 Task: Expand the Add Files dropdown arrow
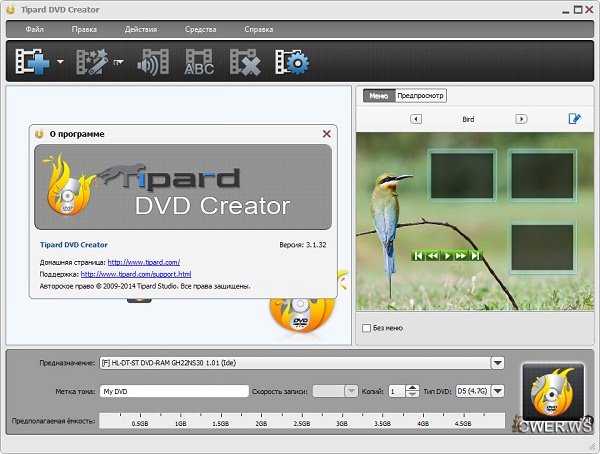tap(60, 63)
